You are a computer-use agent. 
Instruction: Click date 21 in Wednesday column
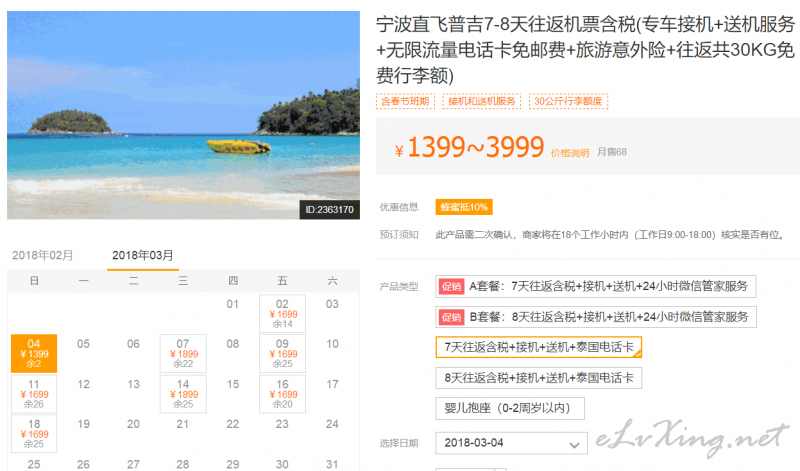[x=183, y=424]
